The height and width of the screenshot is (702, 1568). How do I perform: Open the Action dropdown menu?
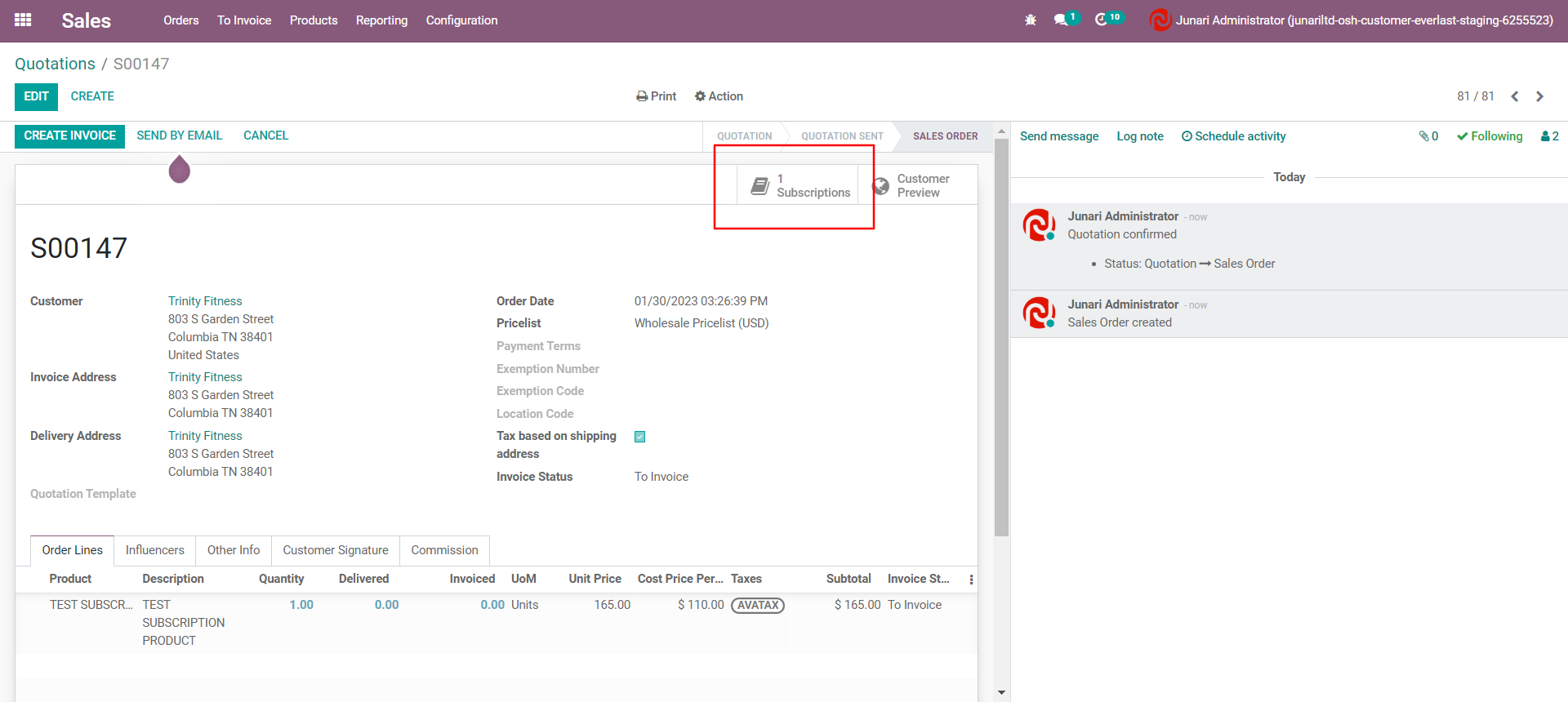coord(719,96)
